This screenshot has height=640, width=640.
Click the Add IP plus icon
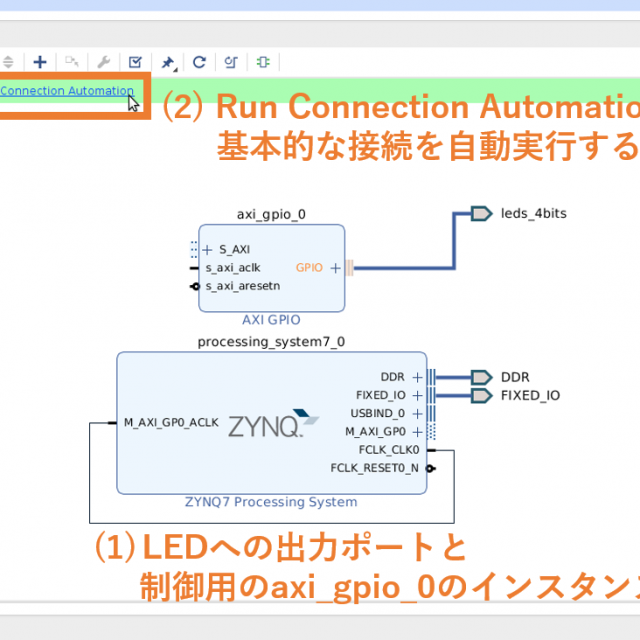tap(40, 62)
